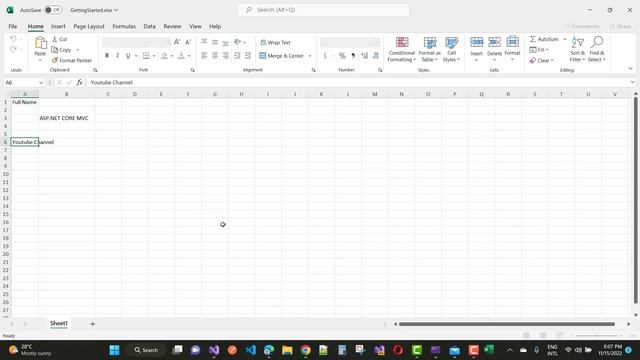Apply comma style
Image resolution: width=640 pixels, height=360 pixels.
353,56
